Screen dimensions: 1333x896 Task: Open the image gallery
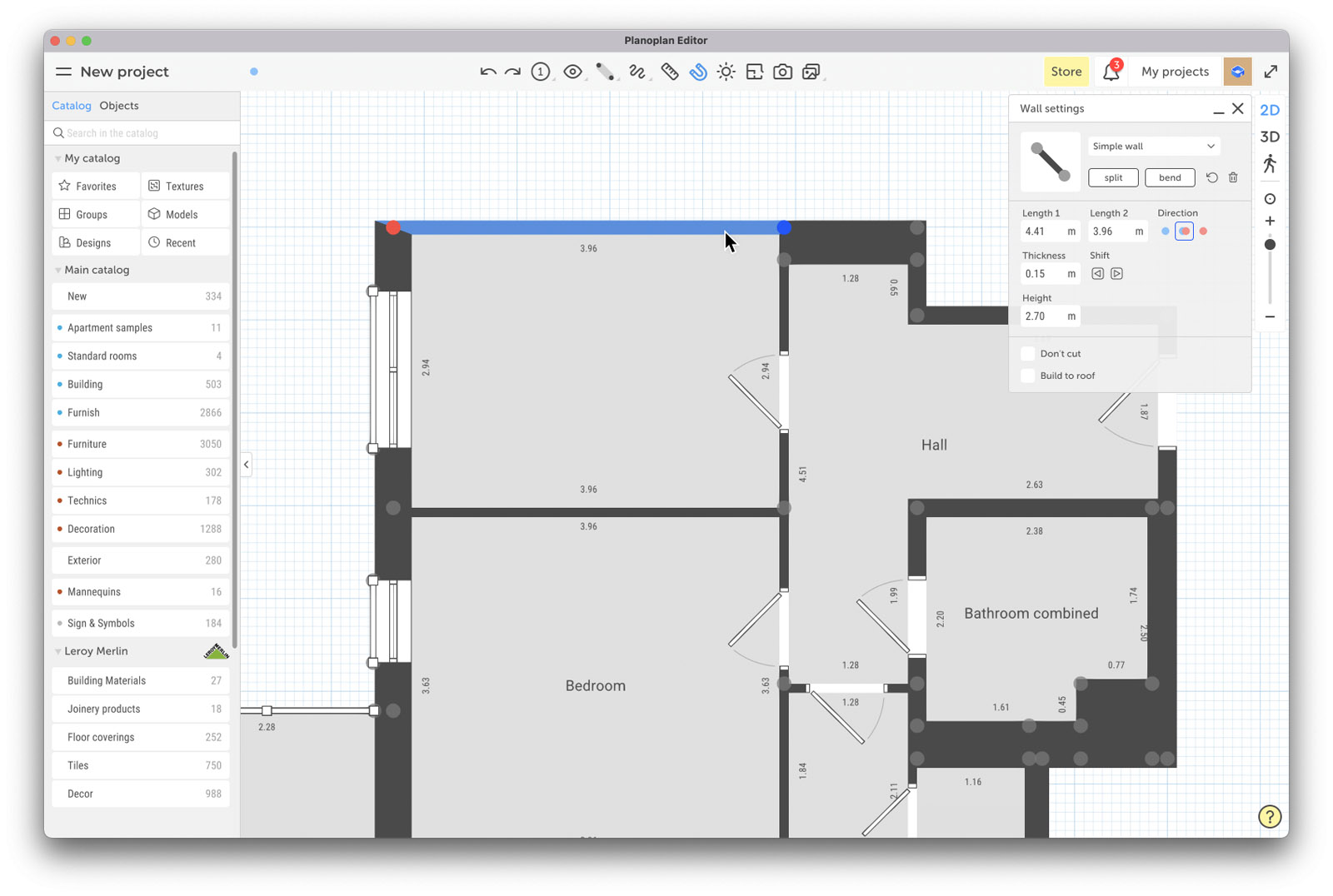click(811, 72)
